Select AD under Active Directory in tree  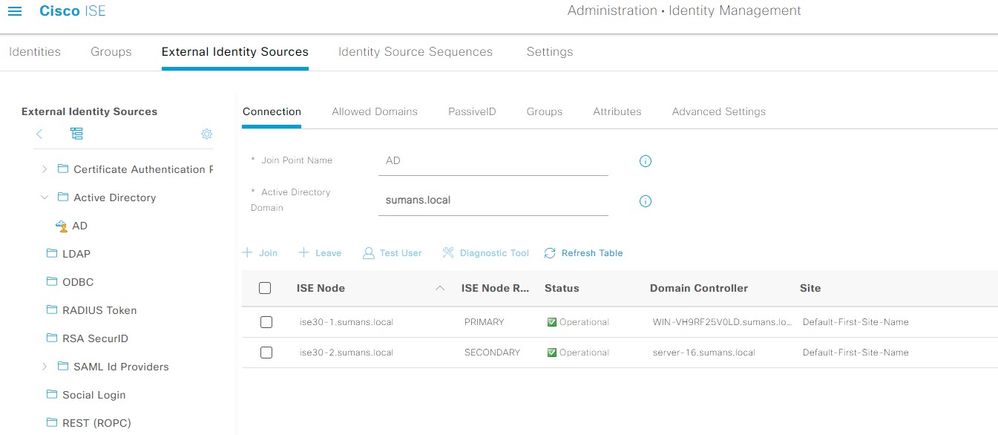tap(80, 225)
